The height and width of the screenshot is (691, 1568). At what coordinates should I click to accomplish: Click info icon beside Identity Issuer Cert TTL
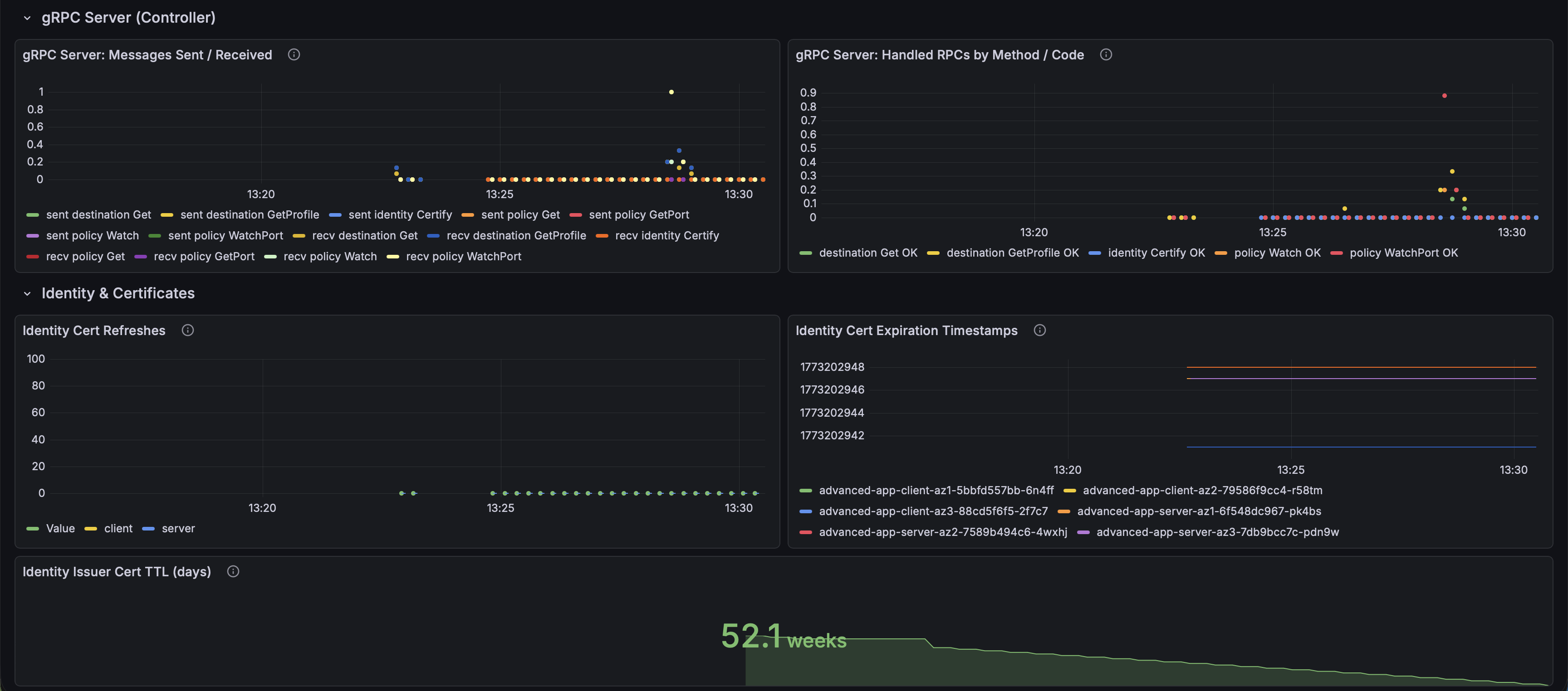tap(233, 571)
